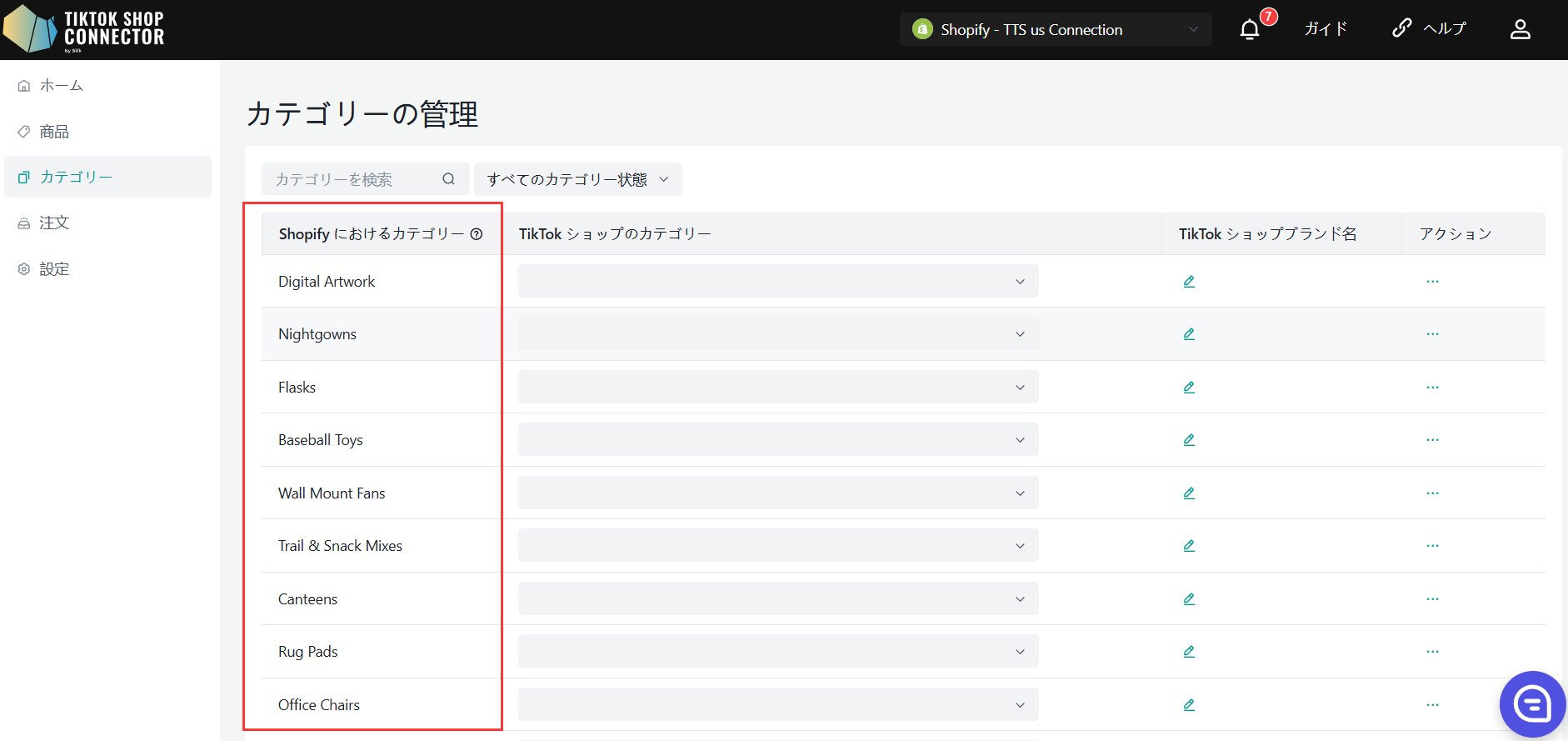The image size is (1568, 741).
Task: Click the Office Chairs category name
Action: point(319,705)
